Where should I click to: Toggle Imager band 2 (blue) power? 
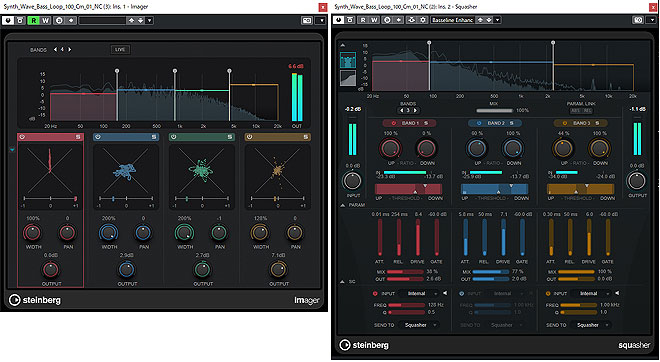(98, 137)
